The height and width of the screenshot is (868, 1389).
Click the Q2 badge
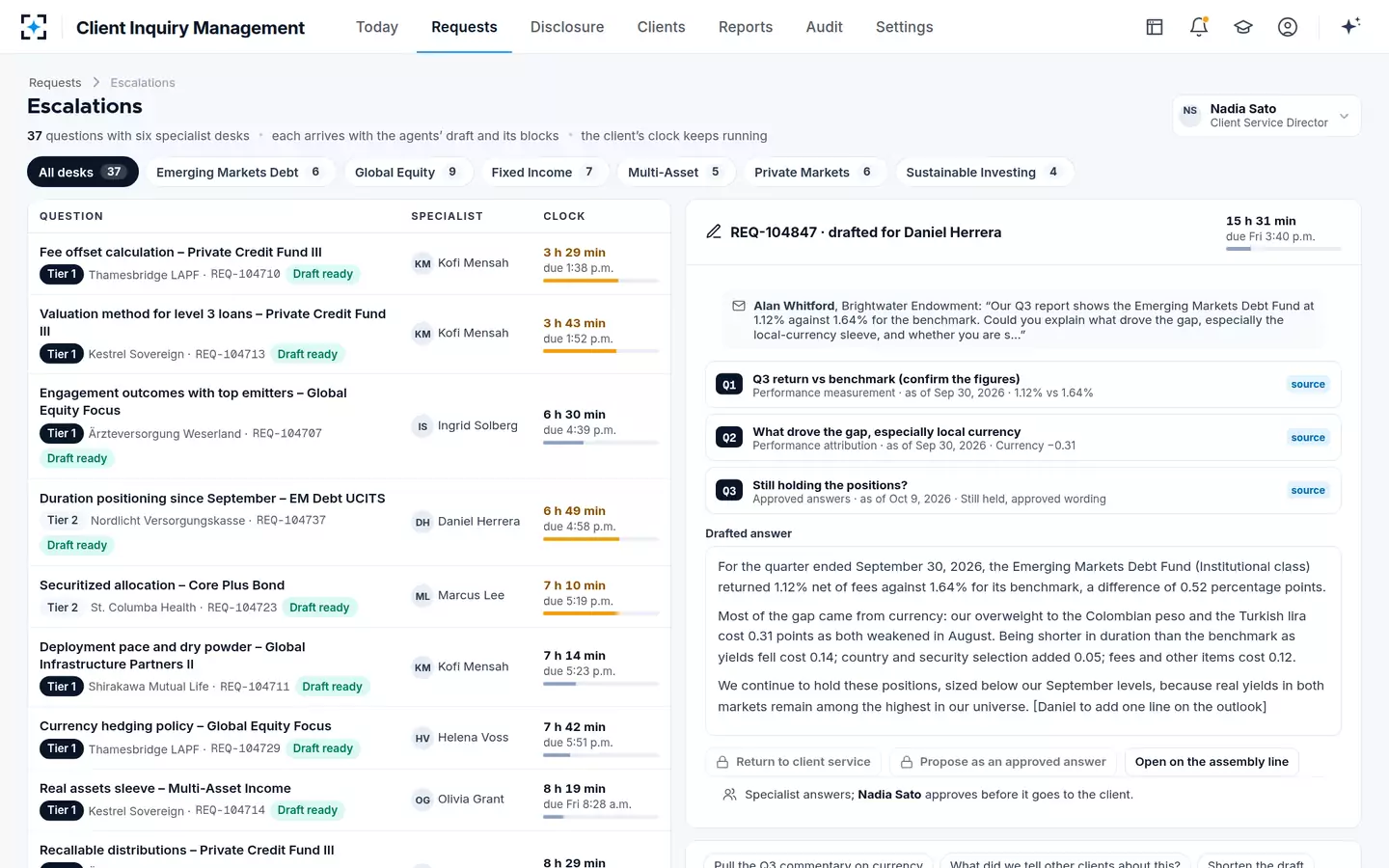point(729,438)
